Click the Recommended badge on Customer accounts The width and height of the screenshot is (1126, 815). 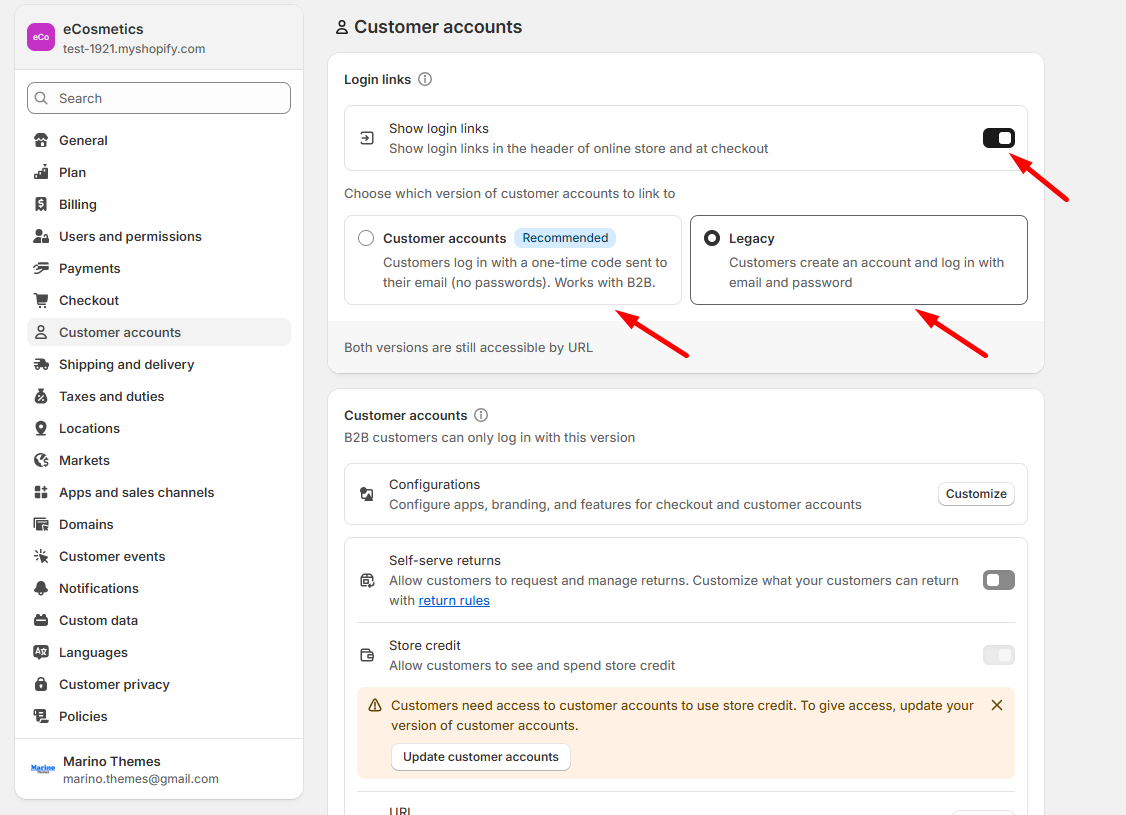pyautogui.click(x=565, y=238)
